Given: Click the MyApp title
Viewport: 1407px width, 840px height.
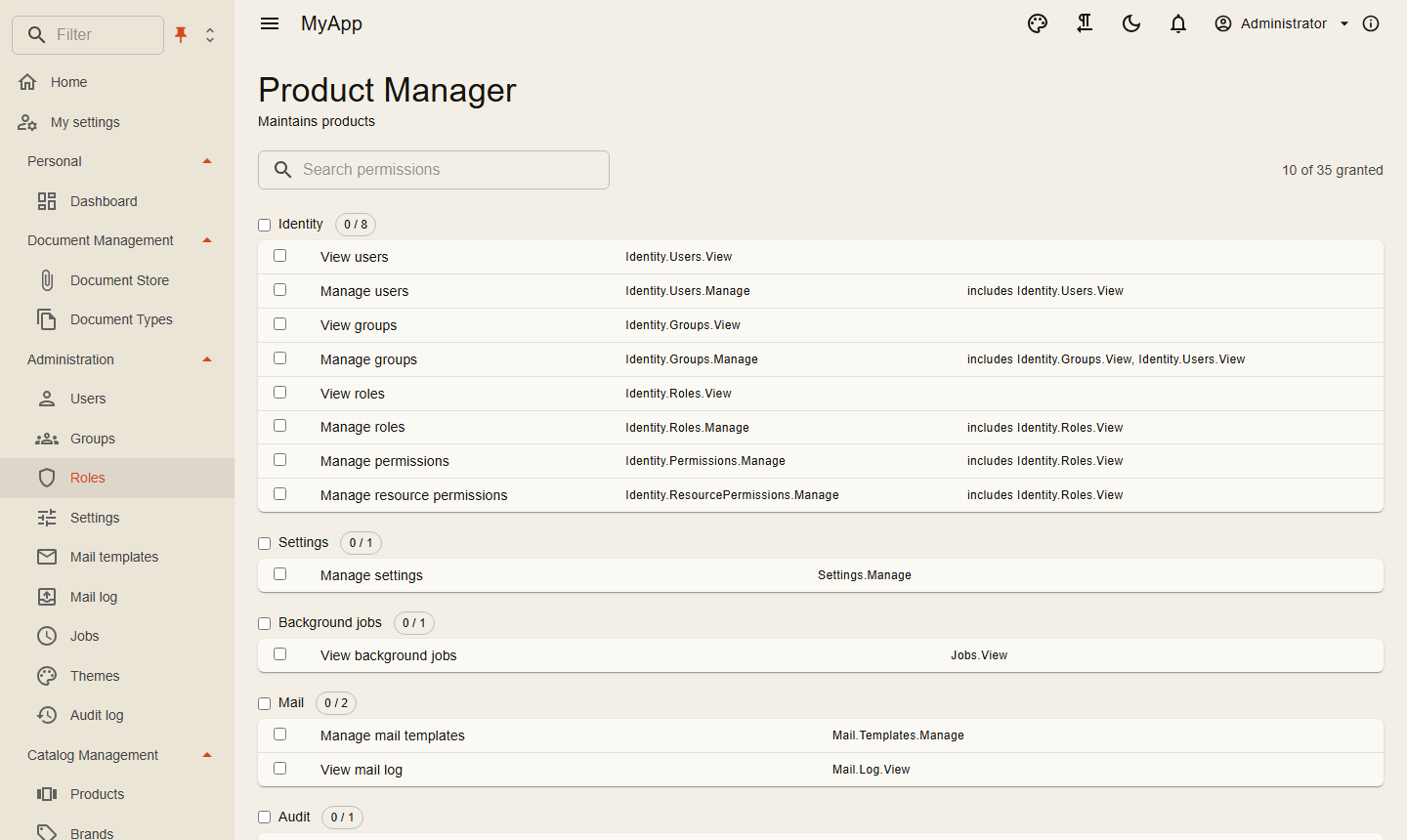Looking at the screenshot, I should (331, 23).
